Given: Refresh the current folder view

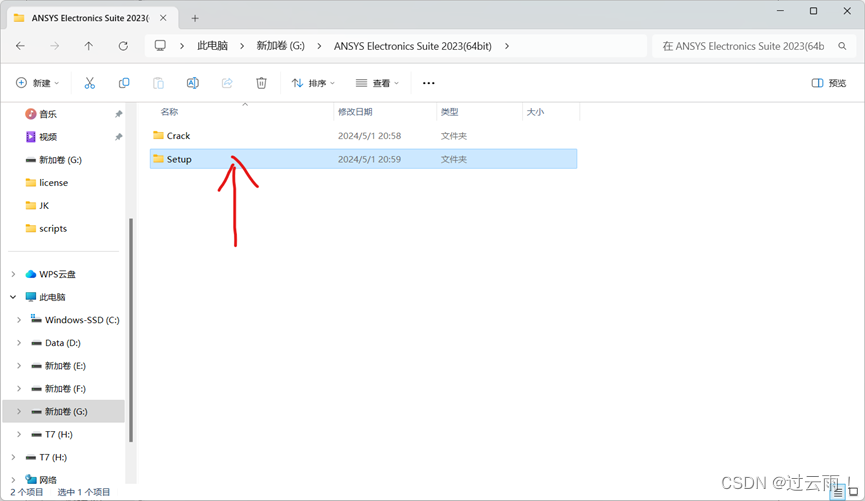Looking at the screenshot, I should tap(123, 46).
